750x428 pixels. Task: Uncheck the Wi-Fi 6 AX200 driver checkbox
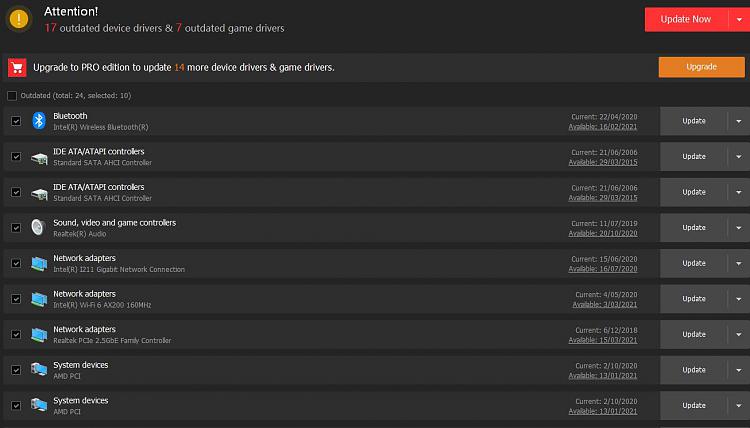16,299
